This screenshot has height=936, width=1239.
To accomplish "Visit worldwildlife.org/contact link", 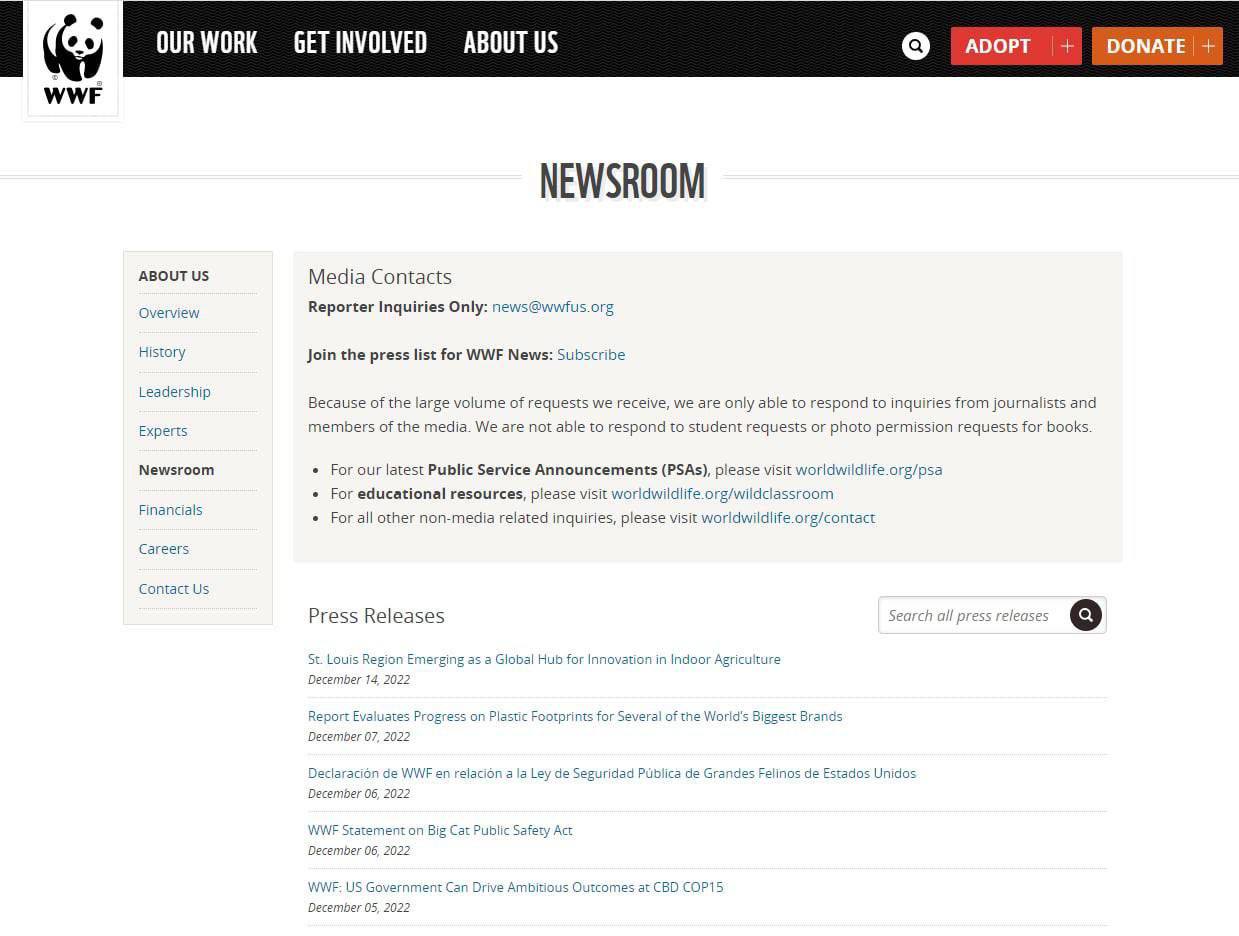I will click(x=788, y=518).
